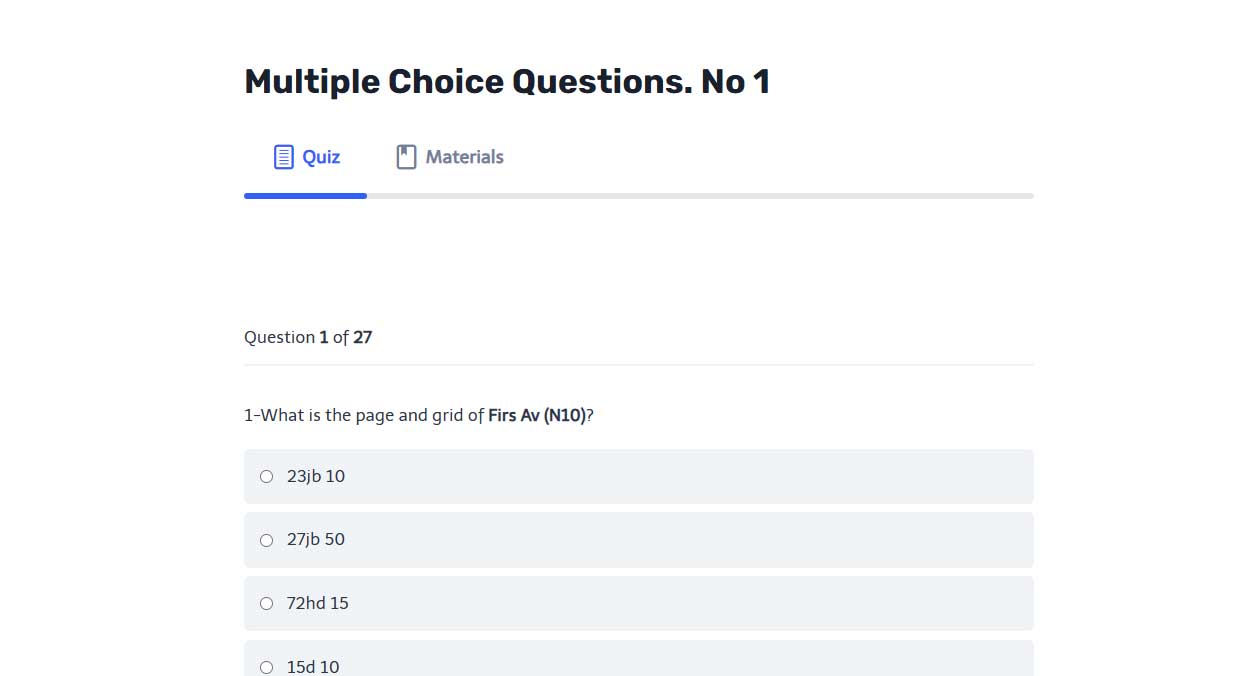
Task: Click the empty right side of the 72hd 15 row
Action: pos(800,604)
